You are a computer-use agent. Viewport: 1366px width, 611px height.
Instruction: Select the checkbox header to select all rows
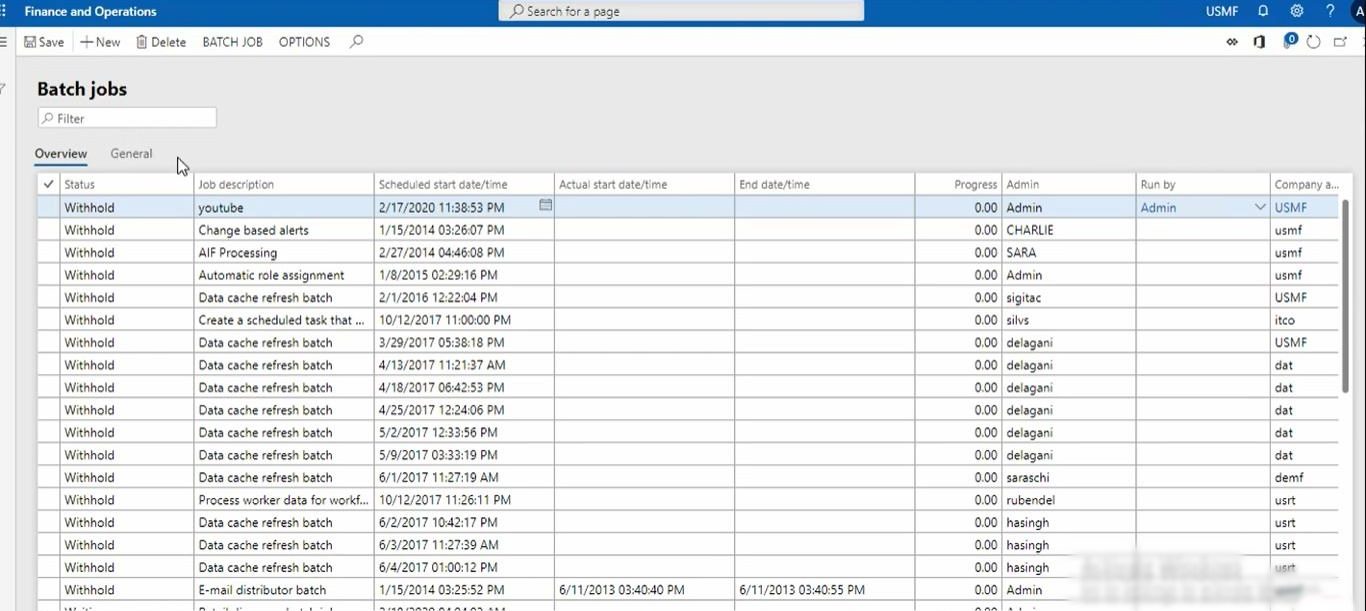coord(47,184)
